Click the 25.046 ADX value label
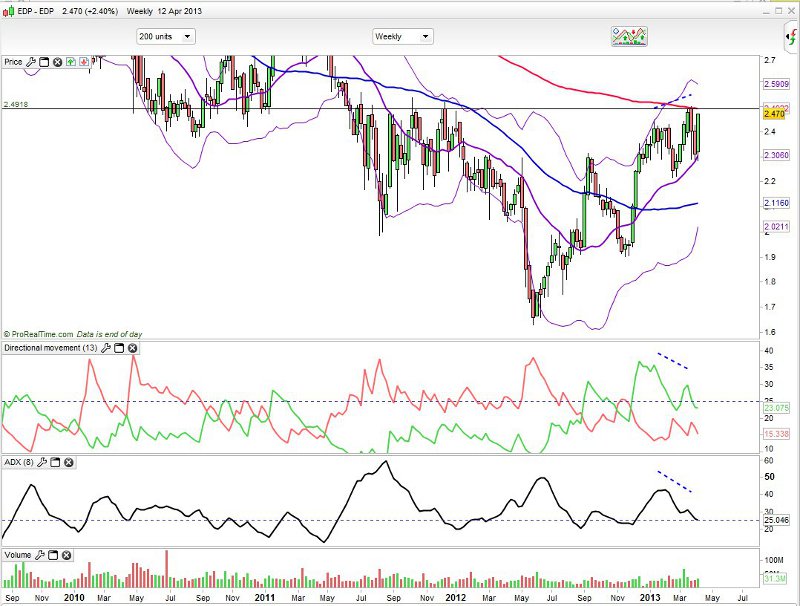The width and height of the screenshot is (800, 606). pyautogui.click(x=776, y=520)
